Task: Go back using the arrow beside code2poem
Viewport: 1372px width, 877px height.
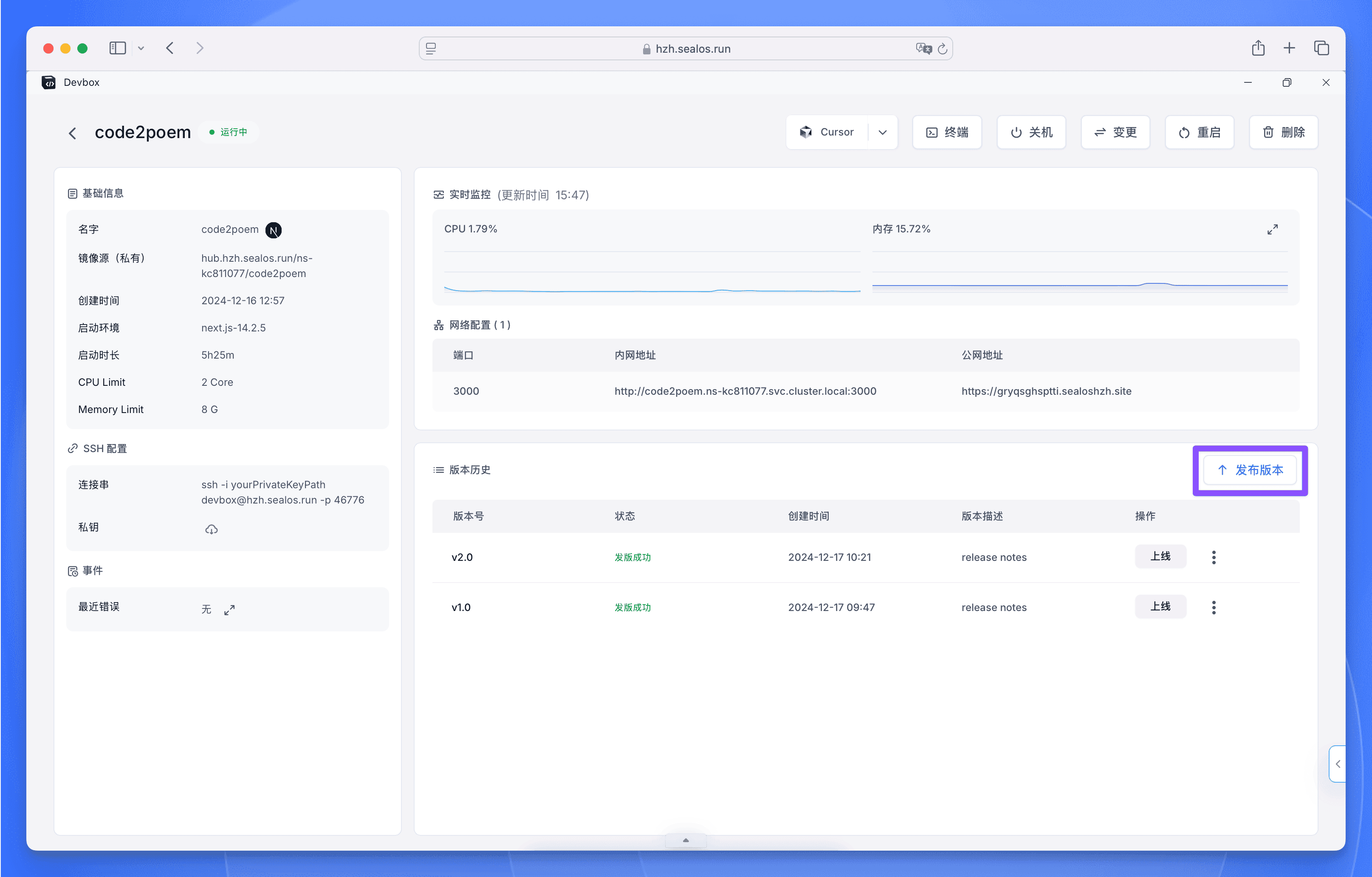Action: click(x=72, y=133)
